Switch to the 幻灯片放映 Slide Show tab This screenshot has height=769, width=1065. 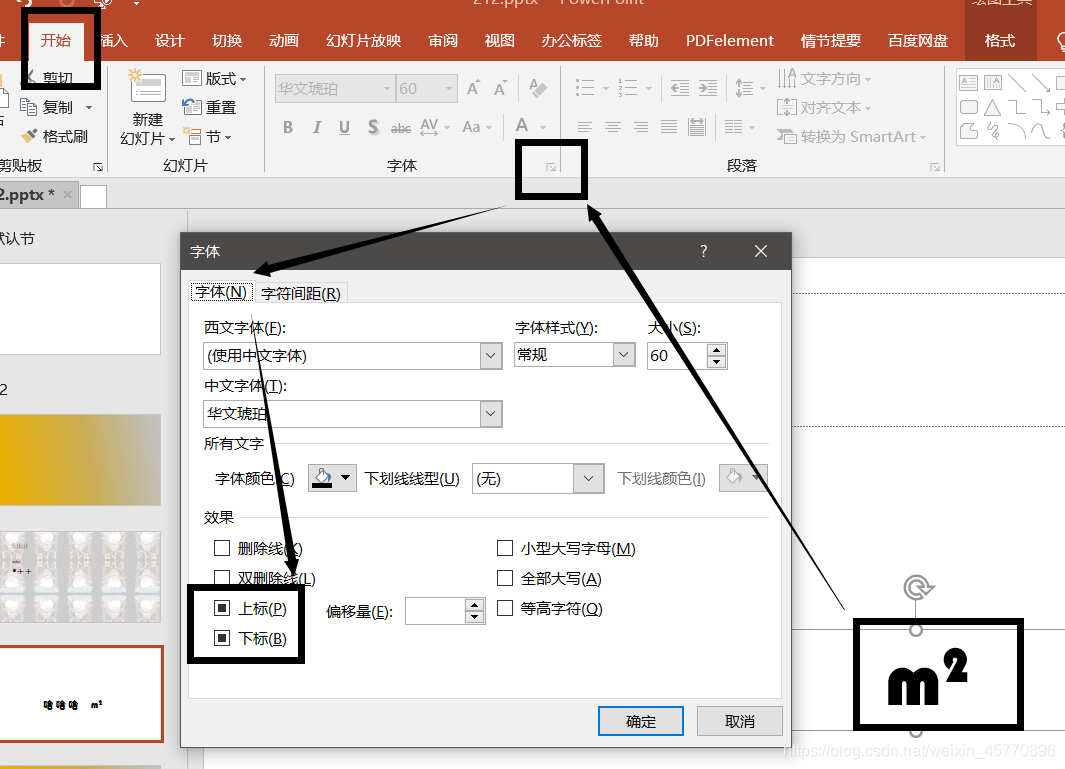click(363, 41)
